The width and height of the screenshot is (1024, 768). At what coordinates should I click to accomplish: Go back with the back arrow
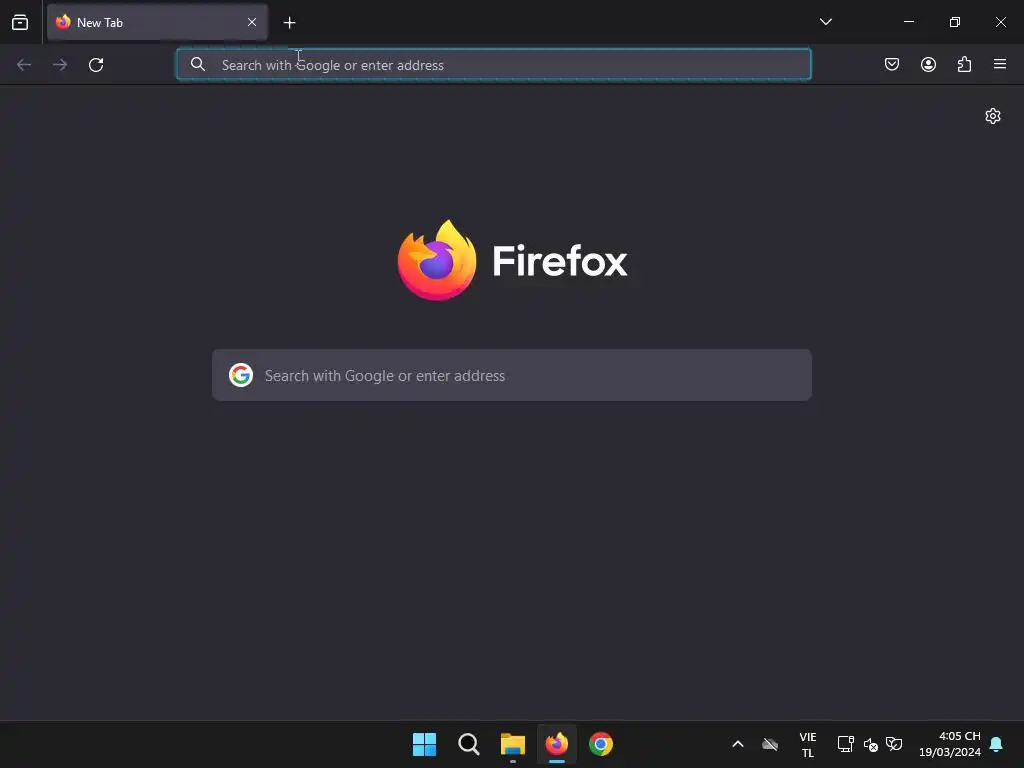(x=24, y=65)
